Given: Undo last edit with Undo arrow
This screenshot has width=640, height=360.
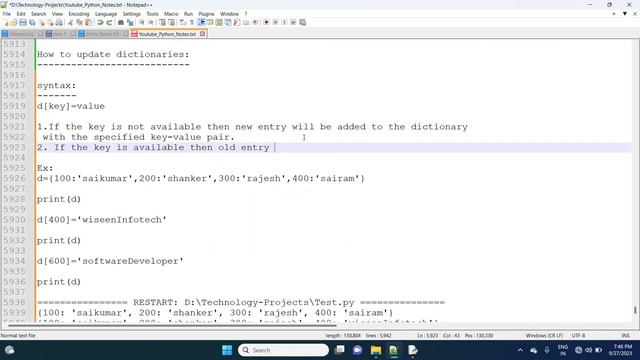Looking at the screenshot, I should pyautogui.click(x=100, y=22).
